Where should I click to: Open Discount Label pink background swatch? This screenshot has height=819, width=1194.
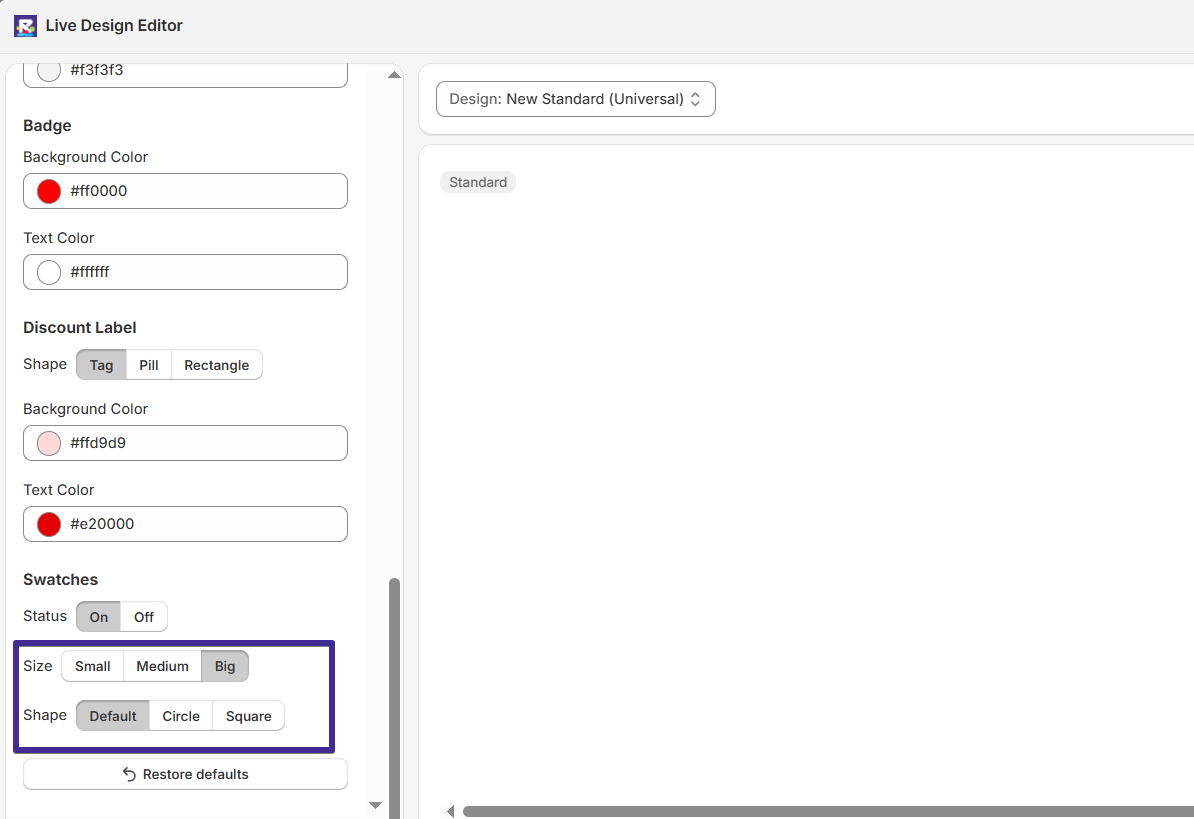pos(49,443)
